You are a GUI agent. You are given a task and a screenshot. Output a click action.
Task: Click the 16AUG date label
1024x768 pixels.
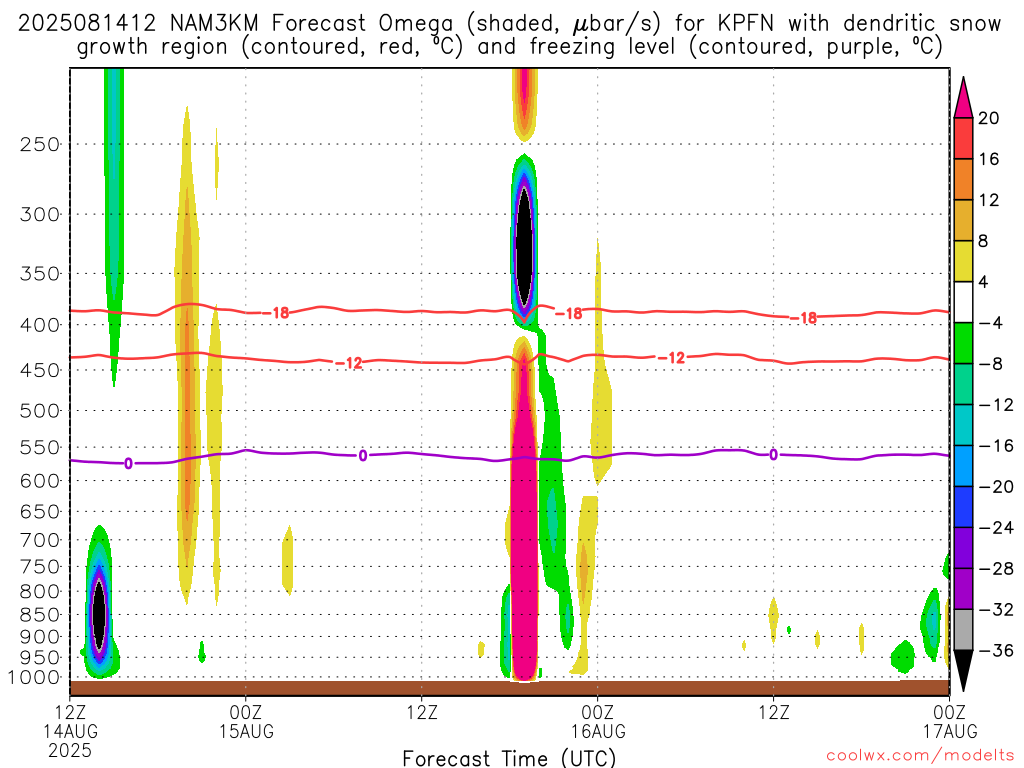click(598, 731)
